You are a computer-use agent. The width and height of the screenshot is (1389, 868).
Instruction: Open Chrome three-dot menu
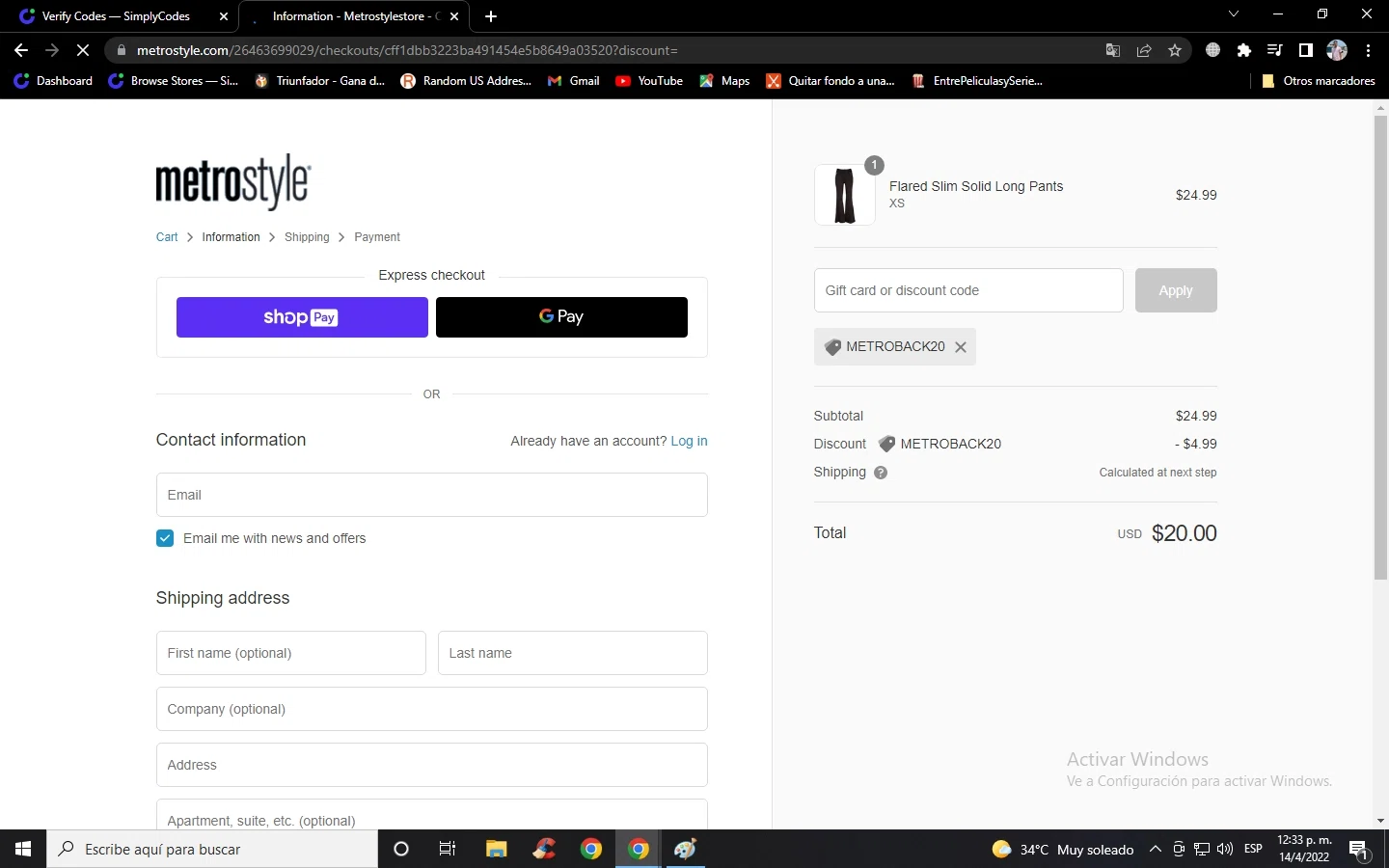coord(1368,50)
